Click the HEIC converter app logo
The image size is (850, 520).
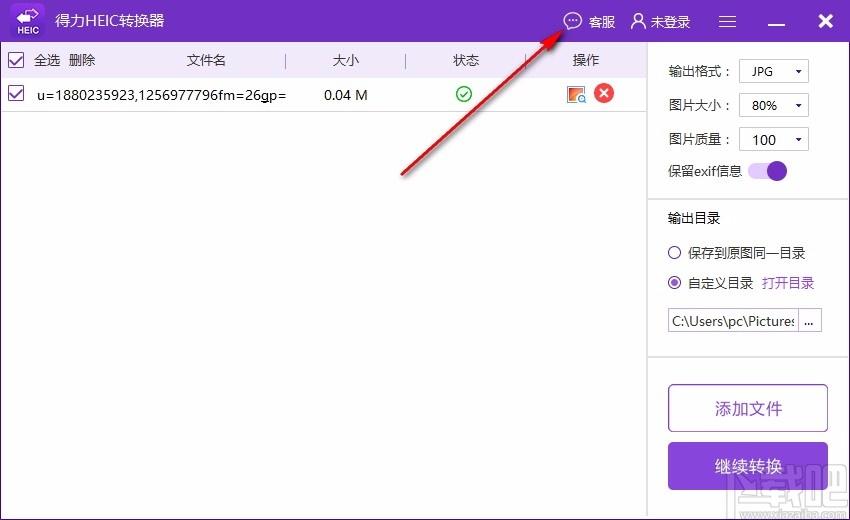tap(27, 21)
